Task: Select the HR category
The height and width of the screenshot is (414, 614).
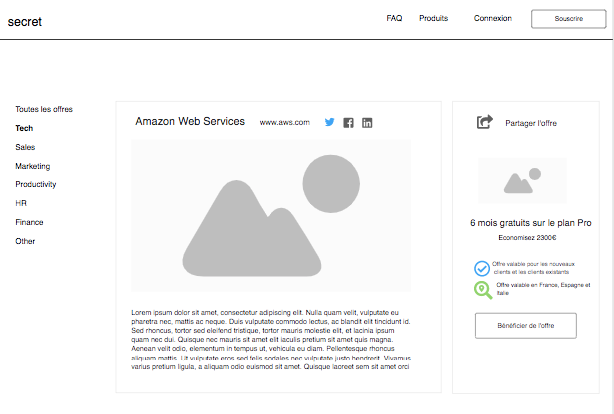Action: 21,203
